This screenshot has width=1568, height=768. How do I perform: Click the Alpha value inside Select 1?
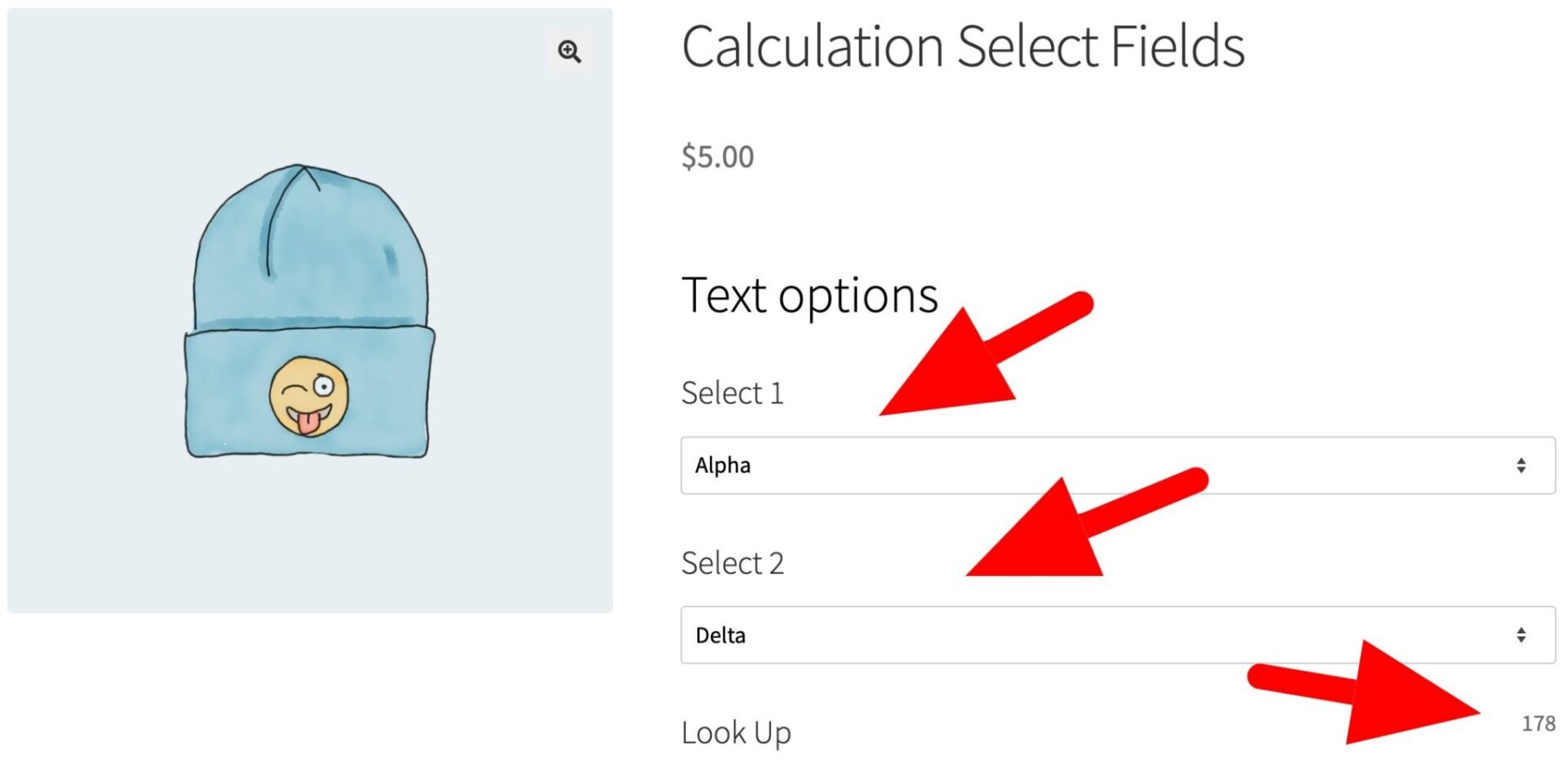pyautogui.click(x=722, y=465)
